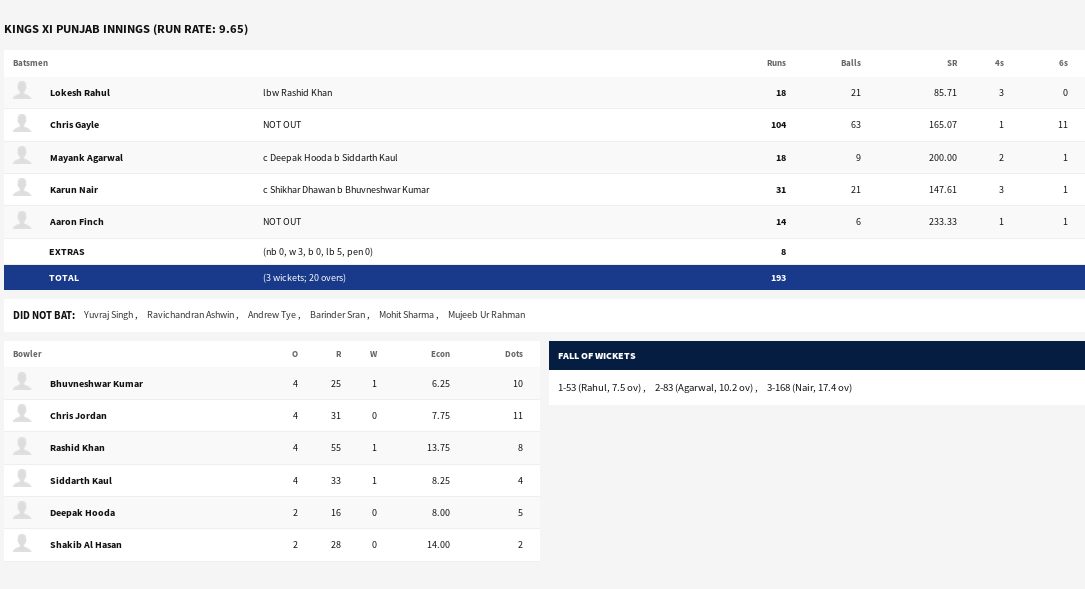
Task: Click the 6s column header
Action: pos(1063,63)
